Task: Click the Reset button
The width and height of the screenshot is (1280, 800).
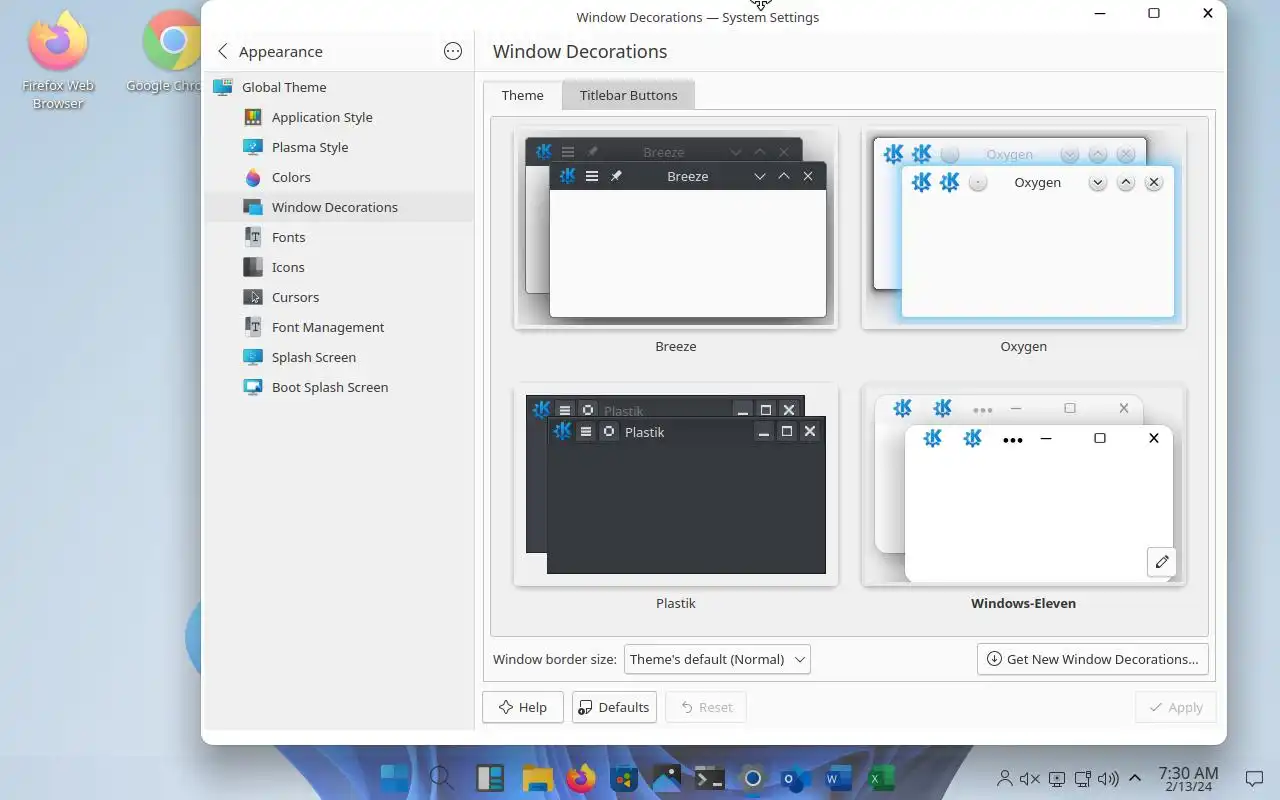Action: pos(706,707)
